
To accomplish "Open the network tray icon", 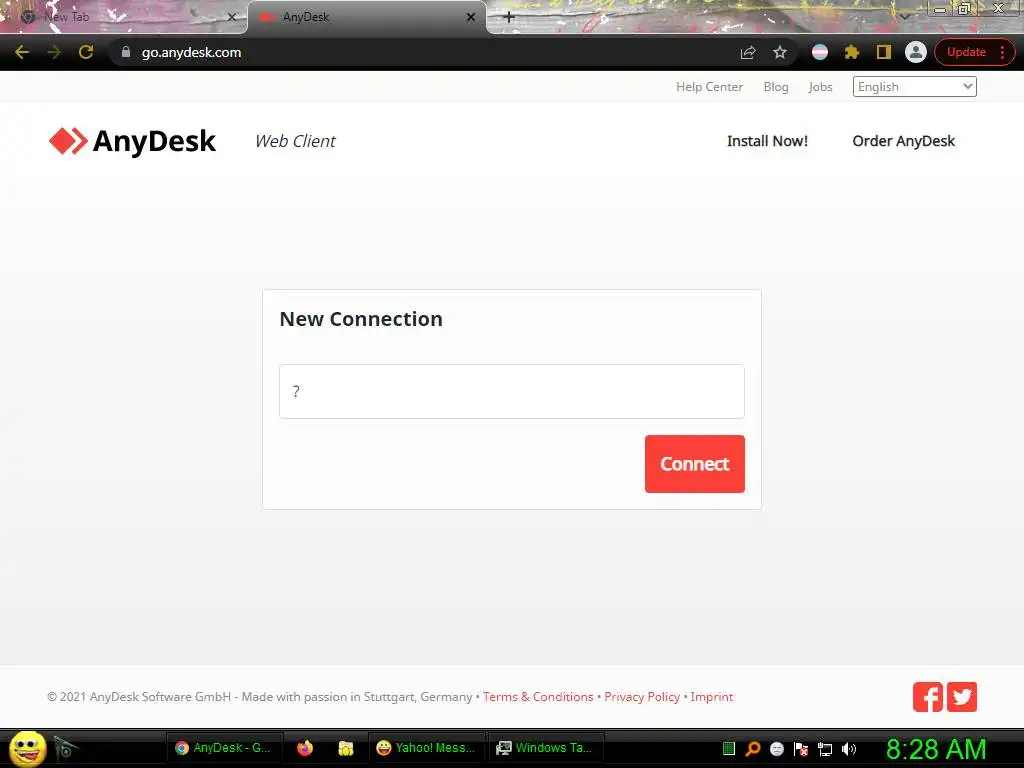I will point(825,749).
